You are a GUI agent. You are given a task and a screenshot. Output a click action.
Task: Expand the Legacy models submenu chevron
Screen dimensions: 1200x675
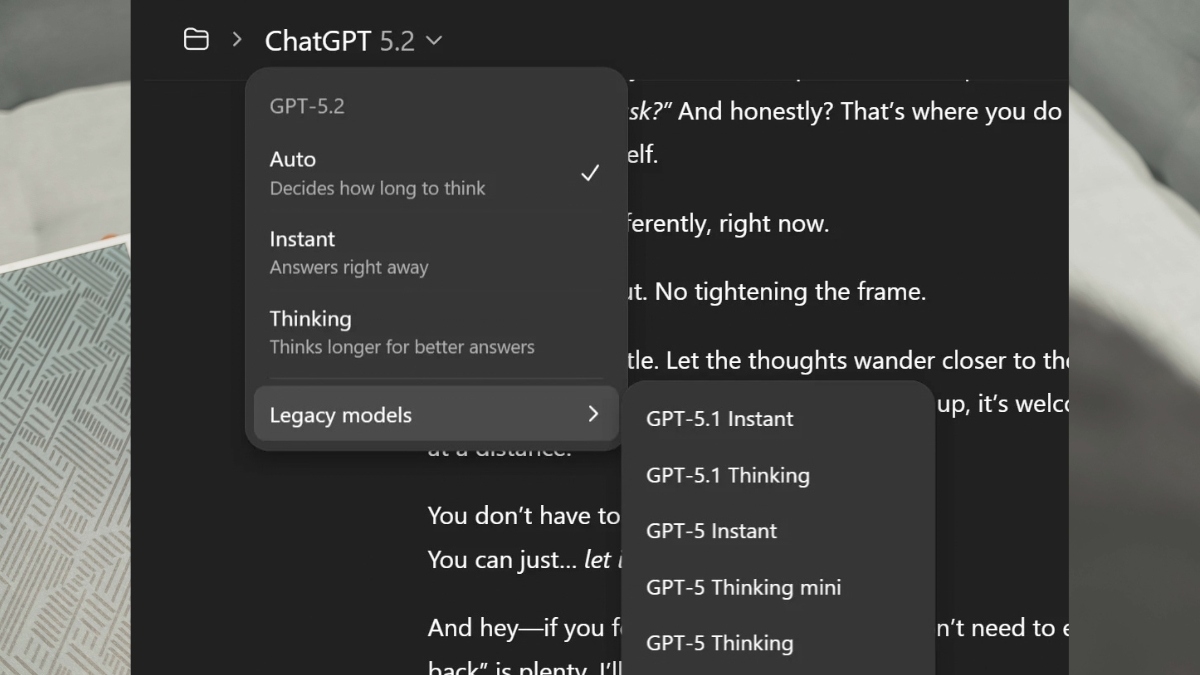coord(593,414)
